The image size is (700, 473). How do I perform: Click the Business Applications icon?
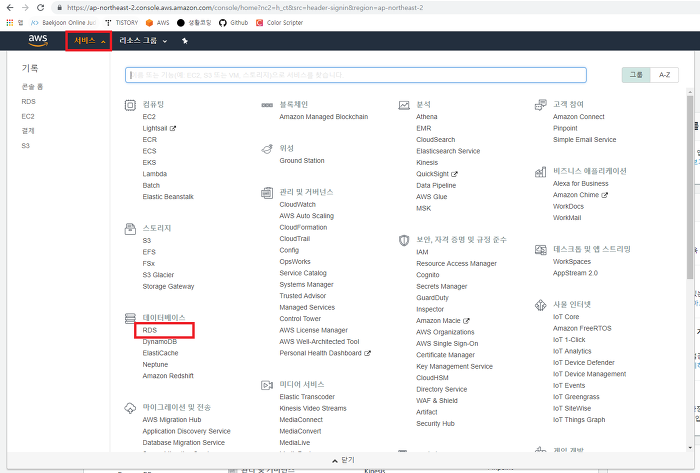[x=541, y=172]
